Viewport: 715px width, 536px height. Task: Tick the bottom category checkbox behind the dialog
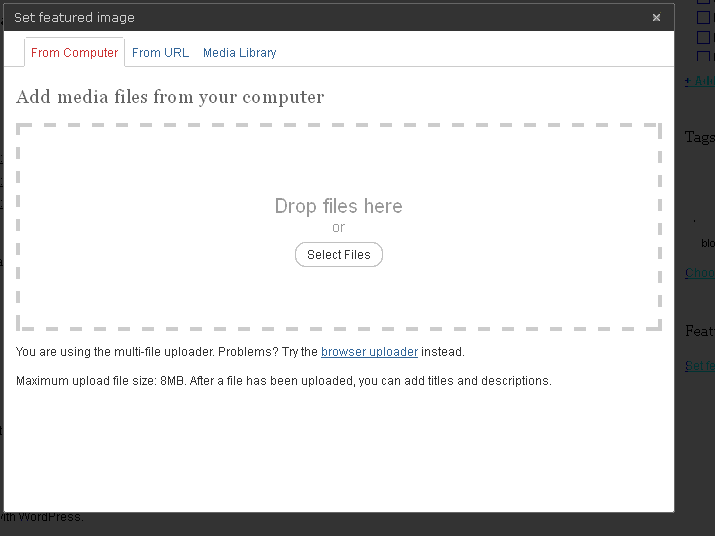pyautogui.click(x=703, y=57)
